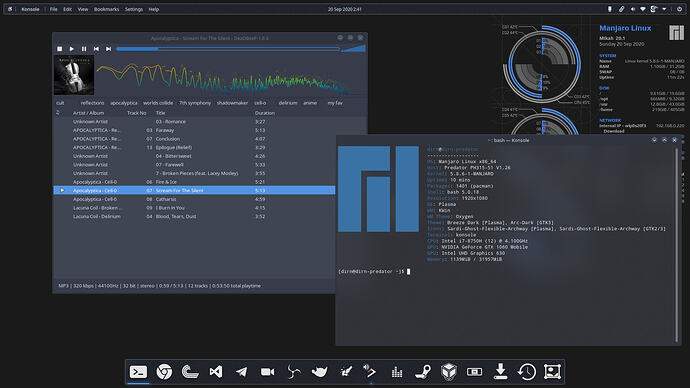
Task: Switch to the 'worlds collide' playlist tab
Action: (x=158, y=103)
